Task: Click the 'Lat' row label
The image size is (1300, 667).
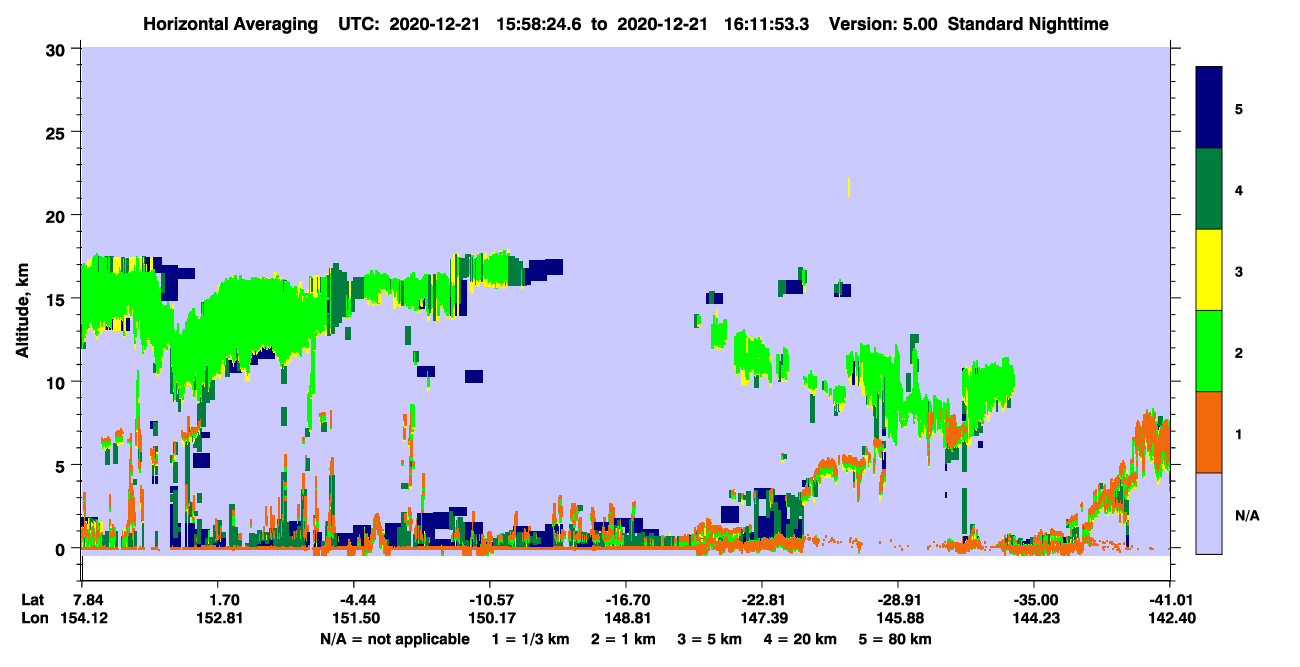Action: [33, 600]
